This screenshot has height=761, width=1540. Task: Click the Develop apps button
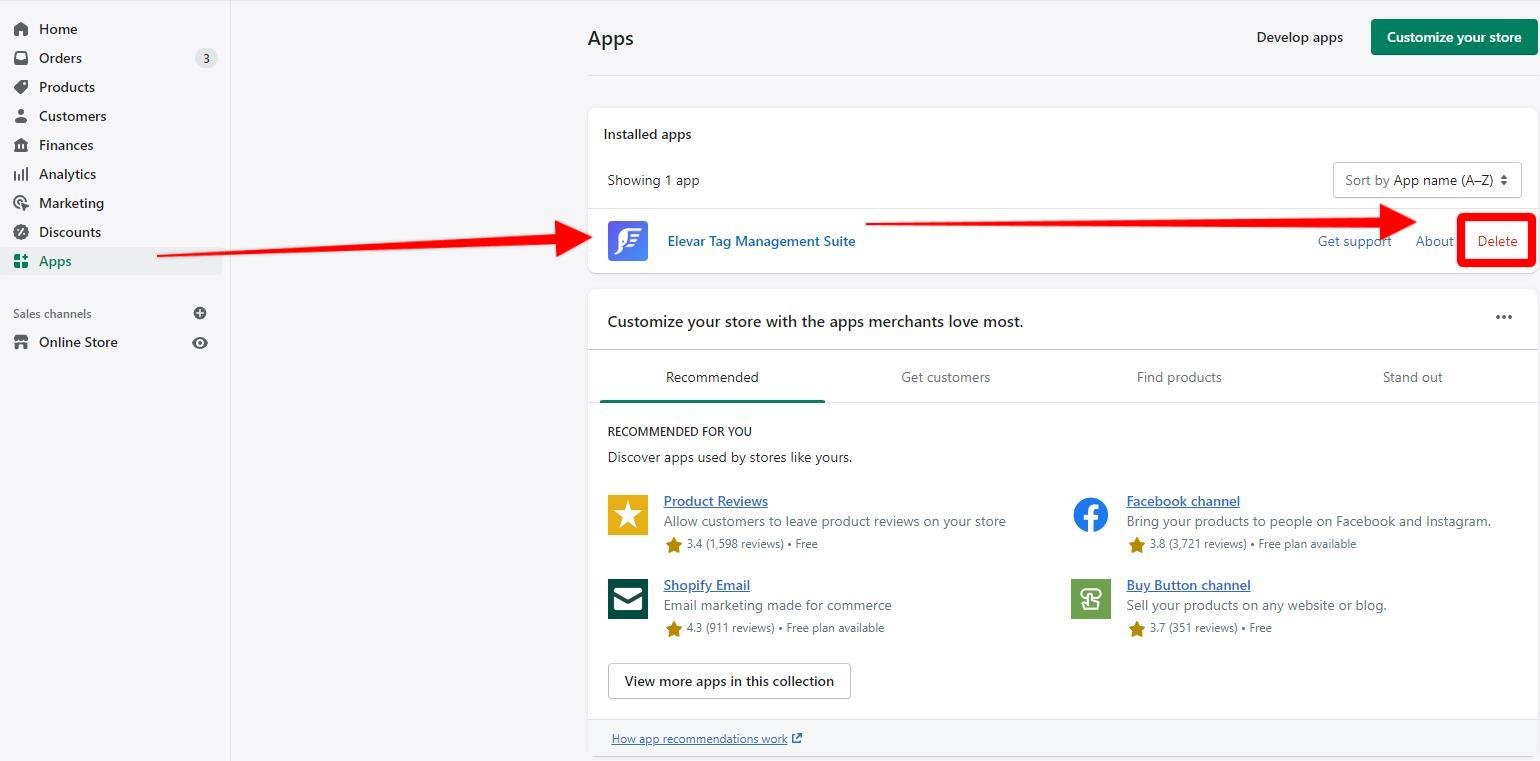tap(1299, 37)
